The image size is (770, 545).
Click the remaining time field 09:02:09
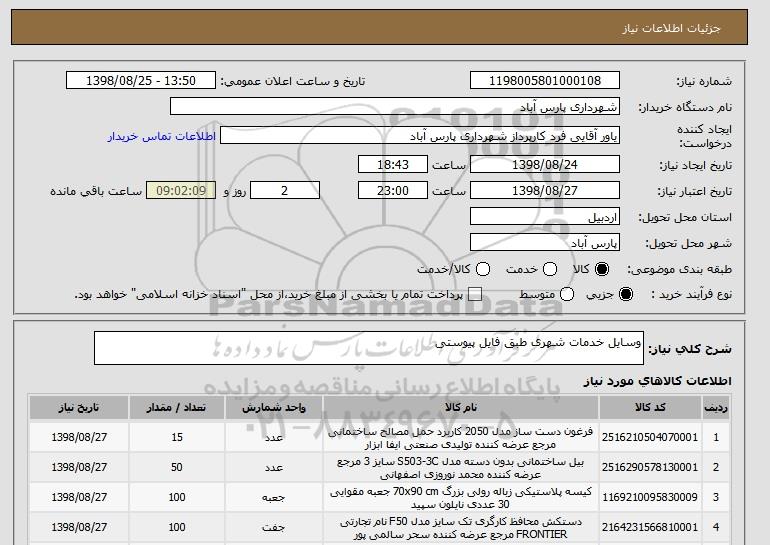(181, 191)
